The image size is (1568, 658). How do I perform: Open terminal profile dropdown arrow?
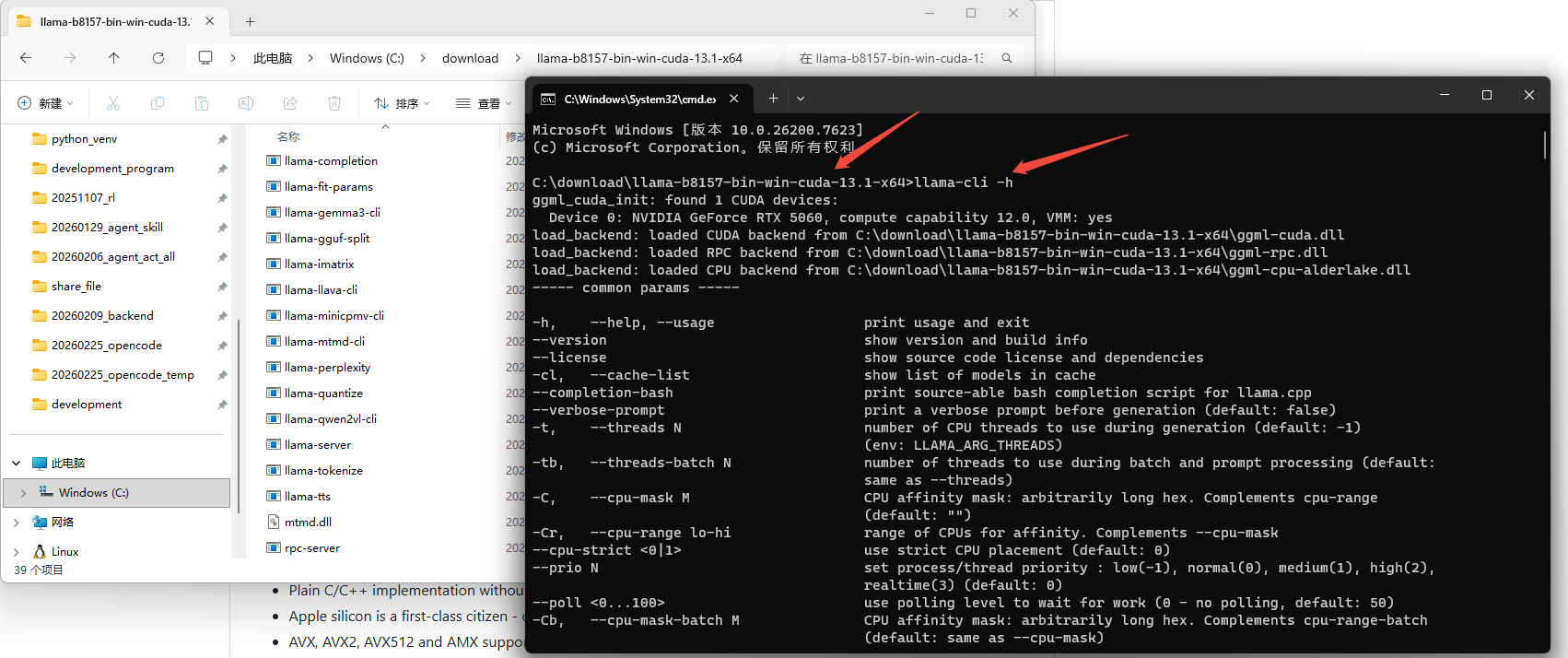click(801, 99)
